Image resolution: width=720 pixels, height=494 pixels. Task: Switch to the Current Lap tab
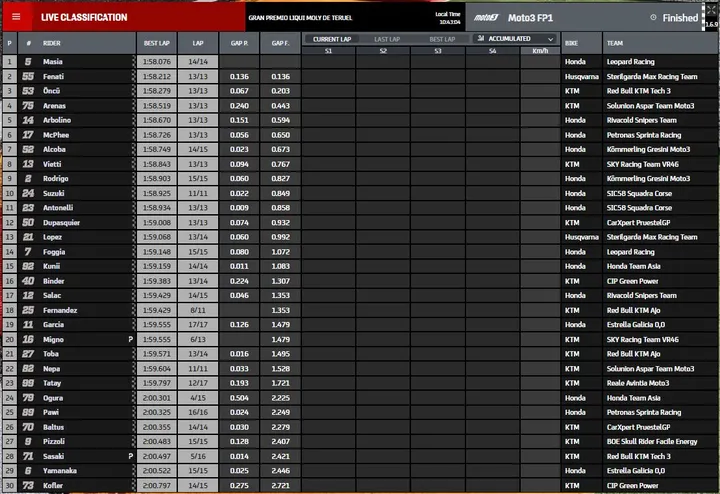332,39
